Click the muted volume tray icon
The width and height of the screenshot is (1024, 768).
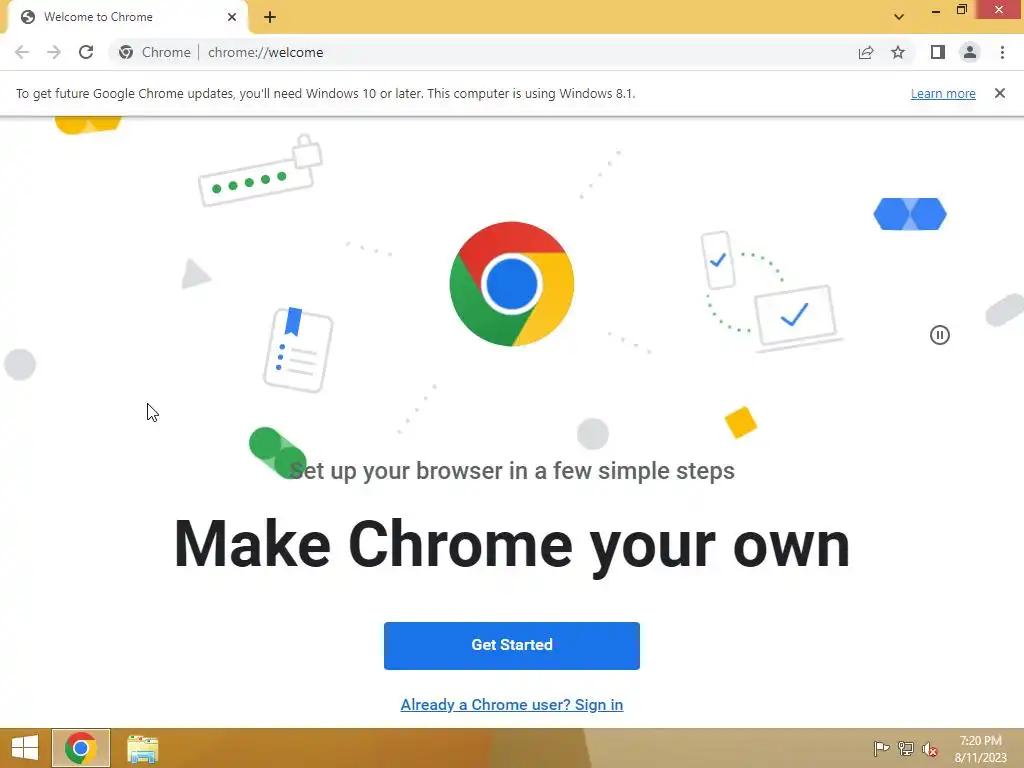930,749
